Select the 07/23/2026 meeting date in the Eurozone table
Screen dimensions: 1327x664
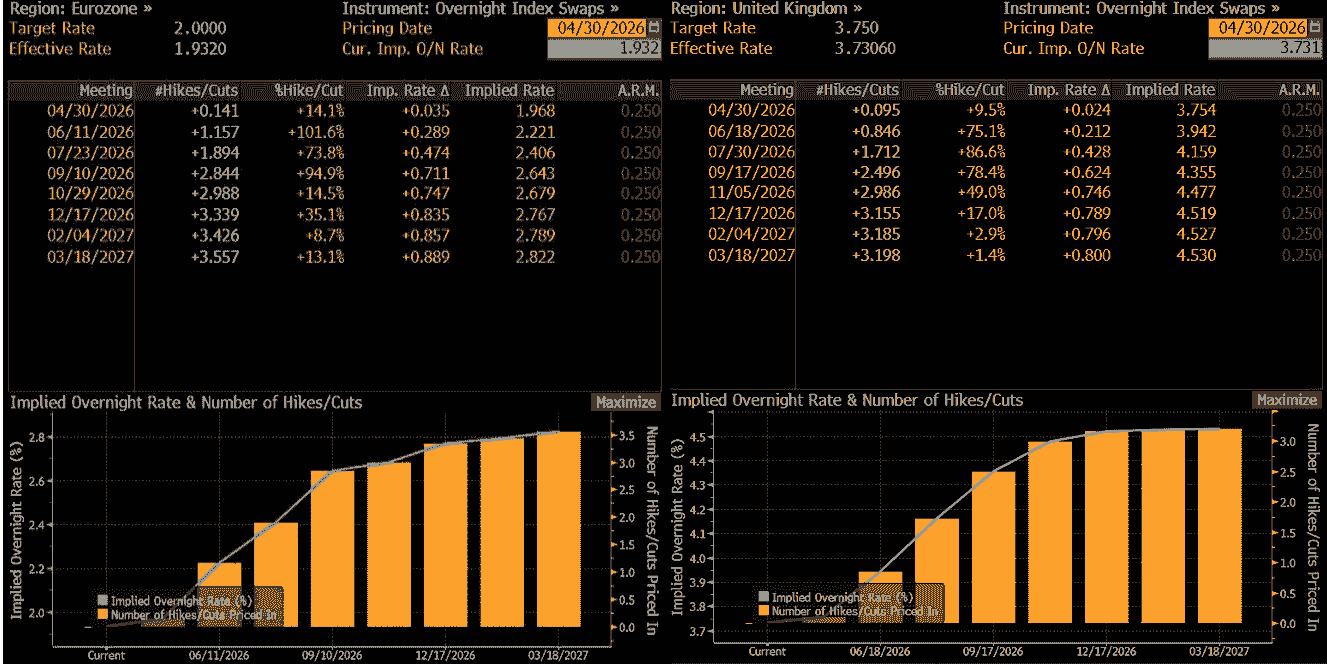90,152
